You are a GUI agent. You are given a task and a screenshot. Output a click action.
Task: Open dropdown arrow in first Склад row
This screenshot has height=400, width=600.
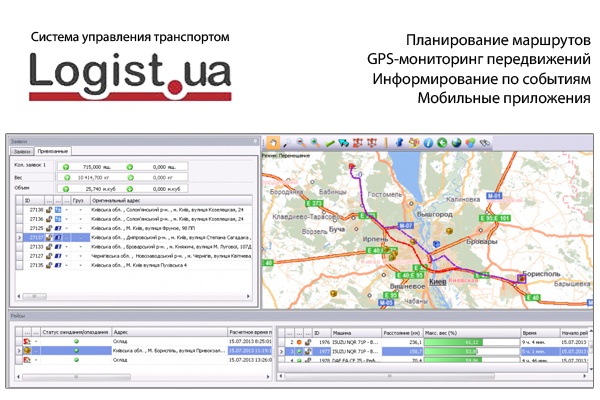click(36, 341)
